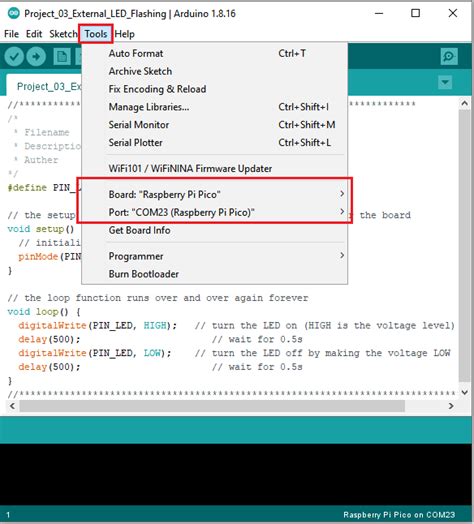Click the black console output area
The width and height of the screenshot is (474, 524).
(236, 475)
